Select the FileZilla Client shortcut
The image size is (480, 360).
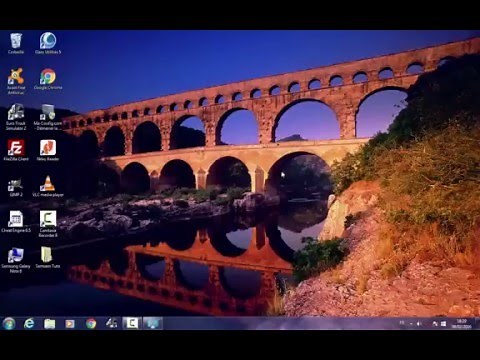coord(16,150)
